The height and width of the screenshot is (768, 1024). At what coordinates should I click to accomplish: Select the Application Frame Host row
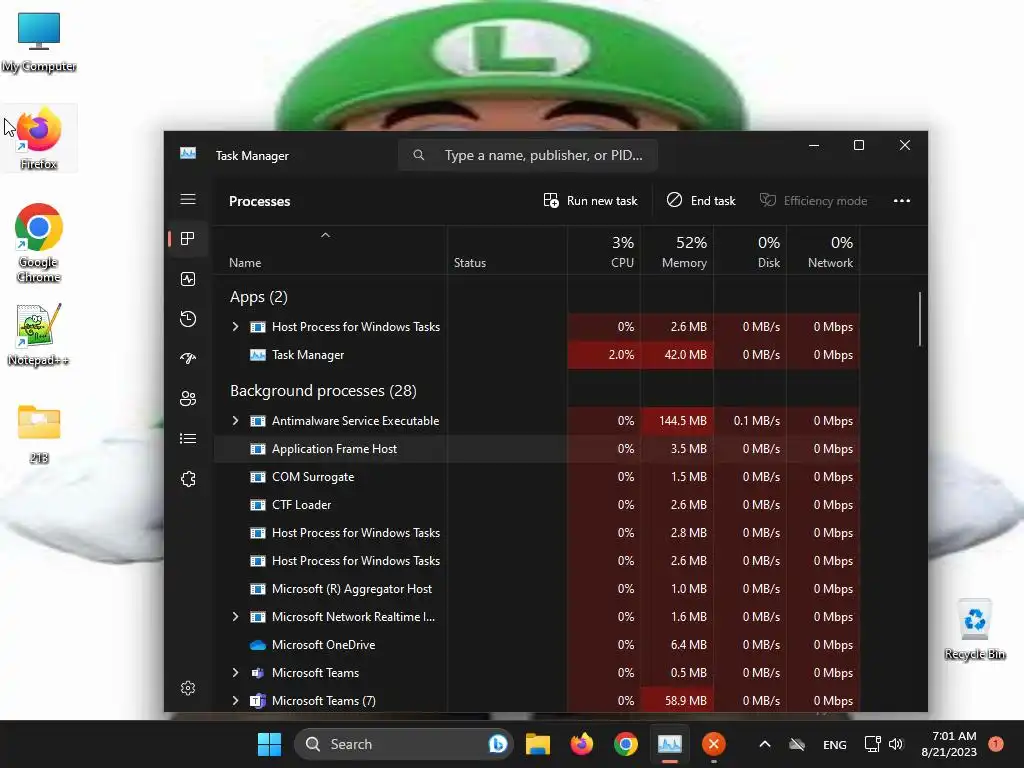click(x=537, y=449)
